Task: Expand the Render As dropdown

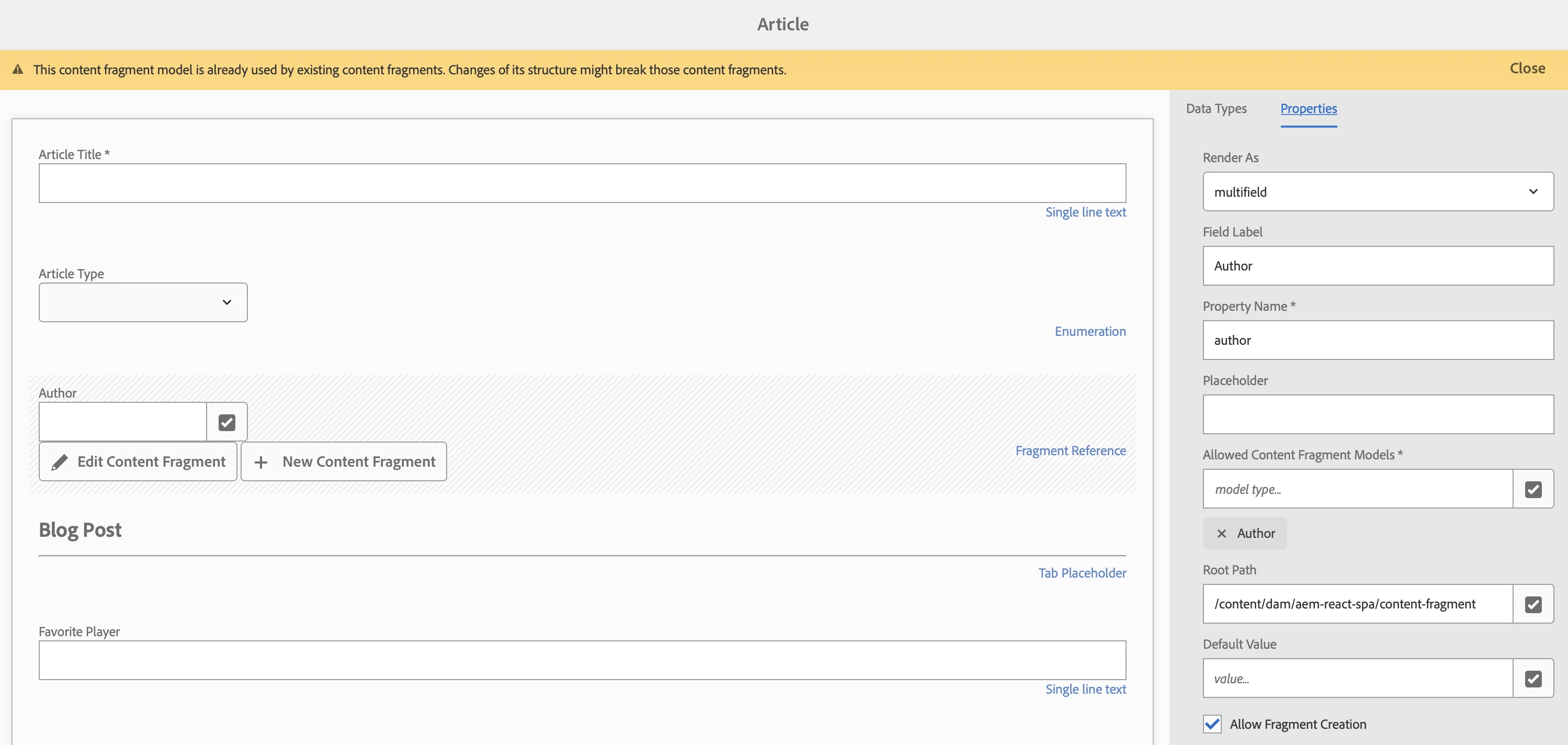Action: 1378,191
